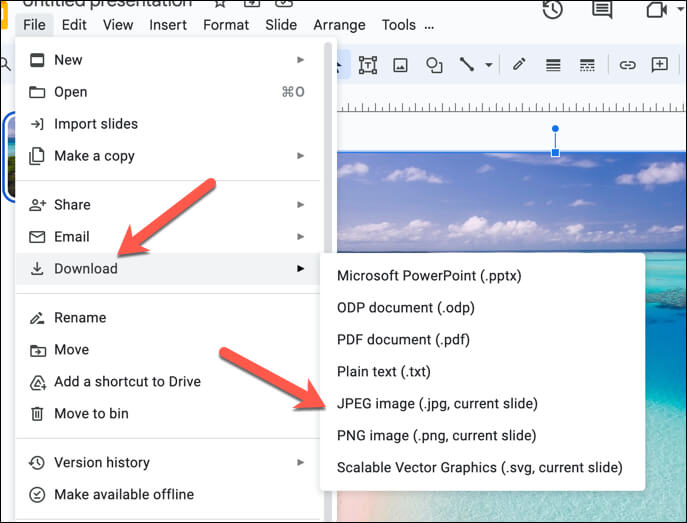Image resolution: width=687 pixels, height=523 pixels.
Task: Click Import slides
Action: pos(96,124)
